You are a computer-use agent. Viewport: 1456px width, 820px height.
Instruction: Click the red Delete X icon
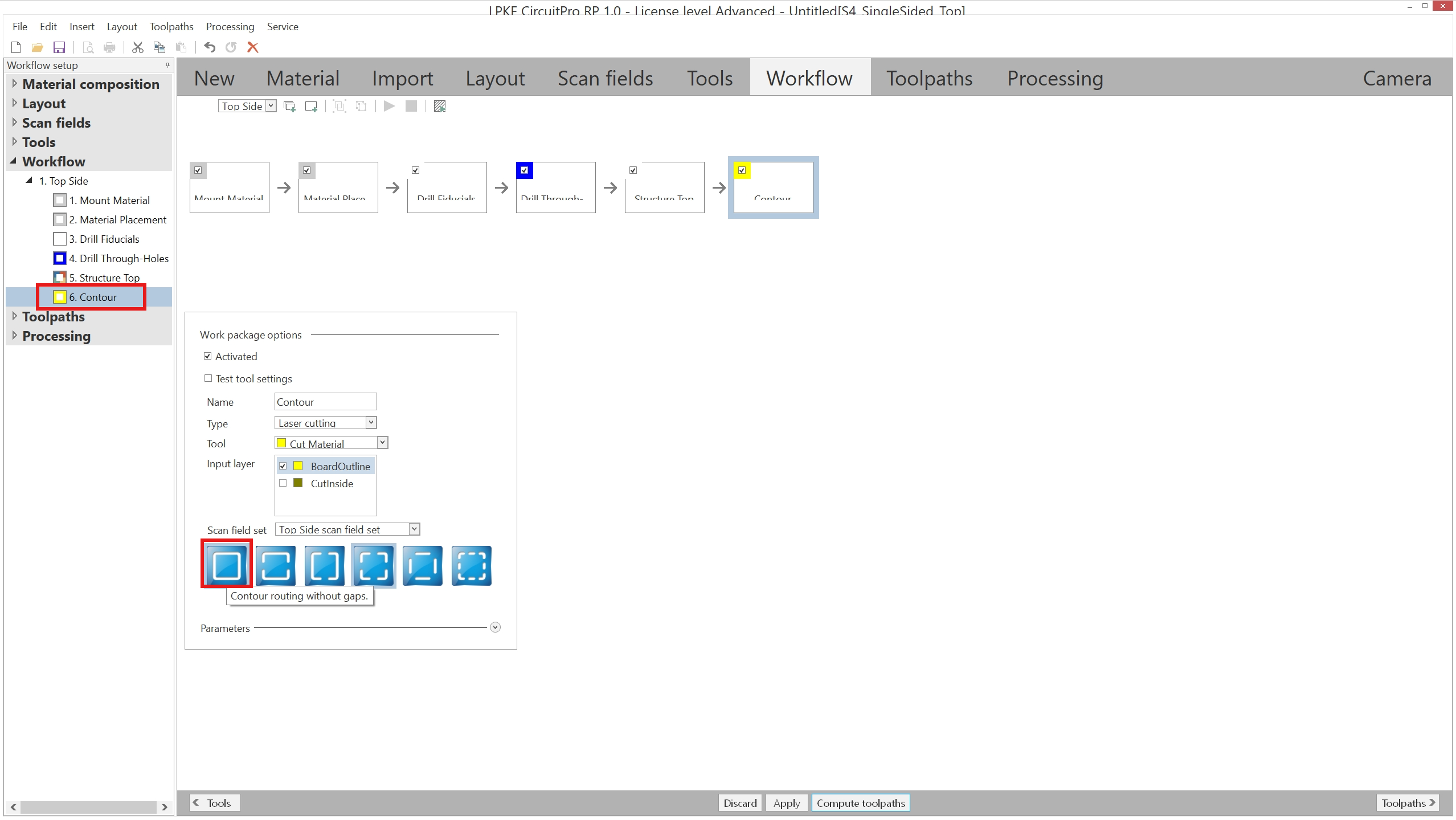253,47
